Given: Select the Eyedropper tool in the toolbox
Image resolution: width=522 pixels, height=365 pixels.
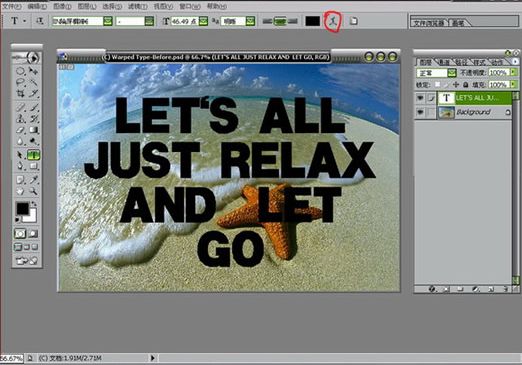Looking at the screenshot, I should (x=33, y=180).
